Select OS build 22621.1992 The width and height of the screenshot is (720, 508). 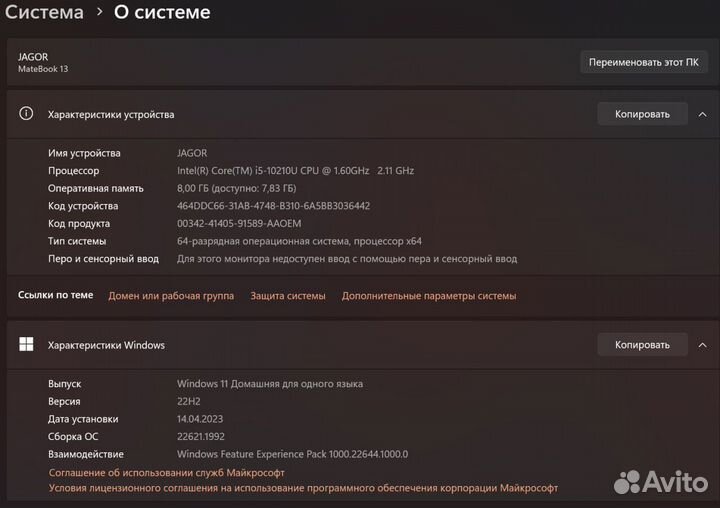(x=201, y=436)
